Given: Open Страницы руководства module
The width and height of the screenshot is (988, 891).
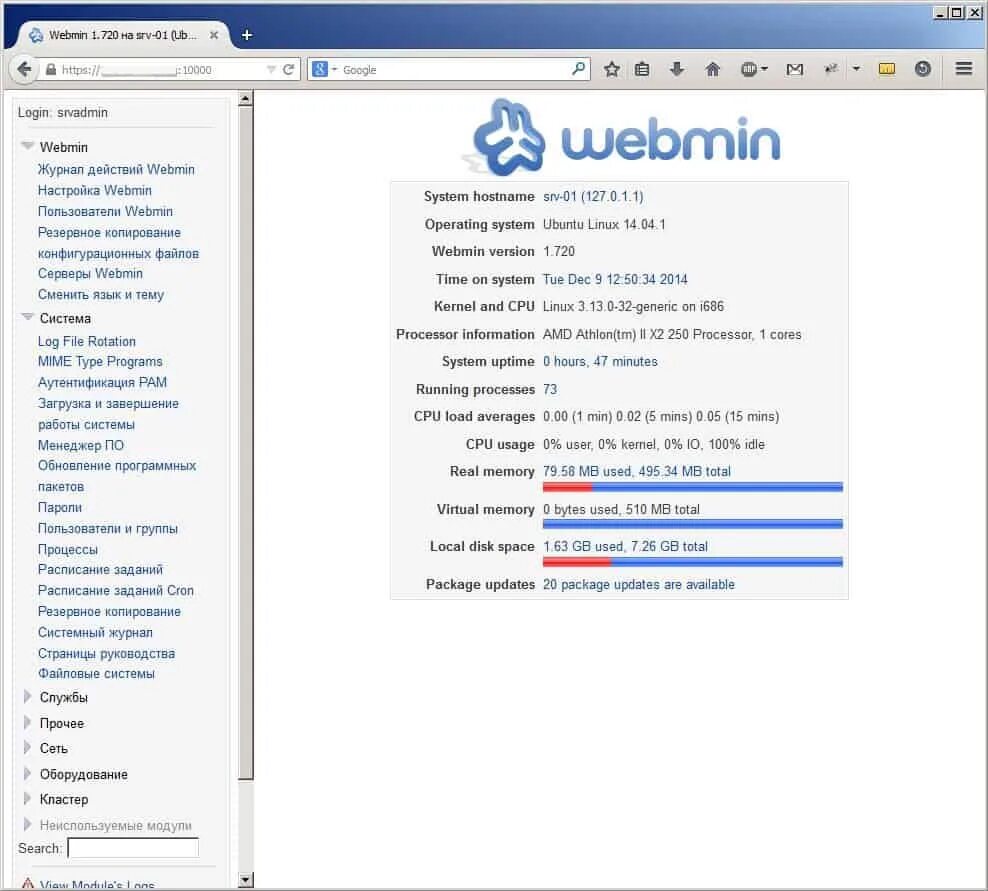Looking at the screenshot, I should (x=106, y=653).
